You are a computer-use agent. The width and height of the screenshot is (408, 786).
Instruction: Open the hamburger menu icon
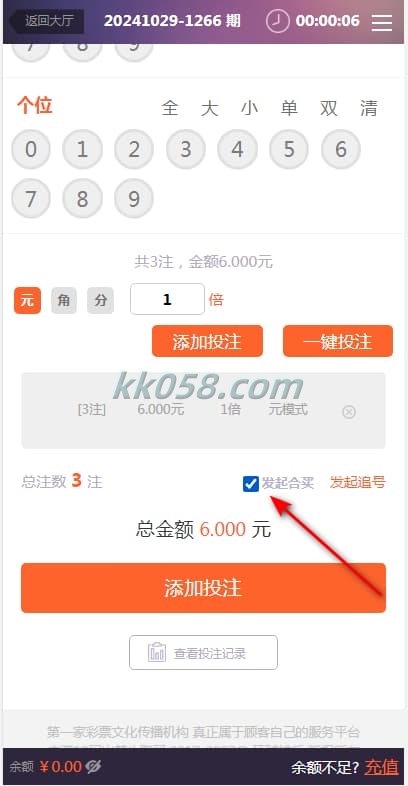[381, 22]
